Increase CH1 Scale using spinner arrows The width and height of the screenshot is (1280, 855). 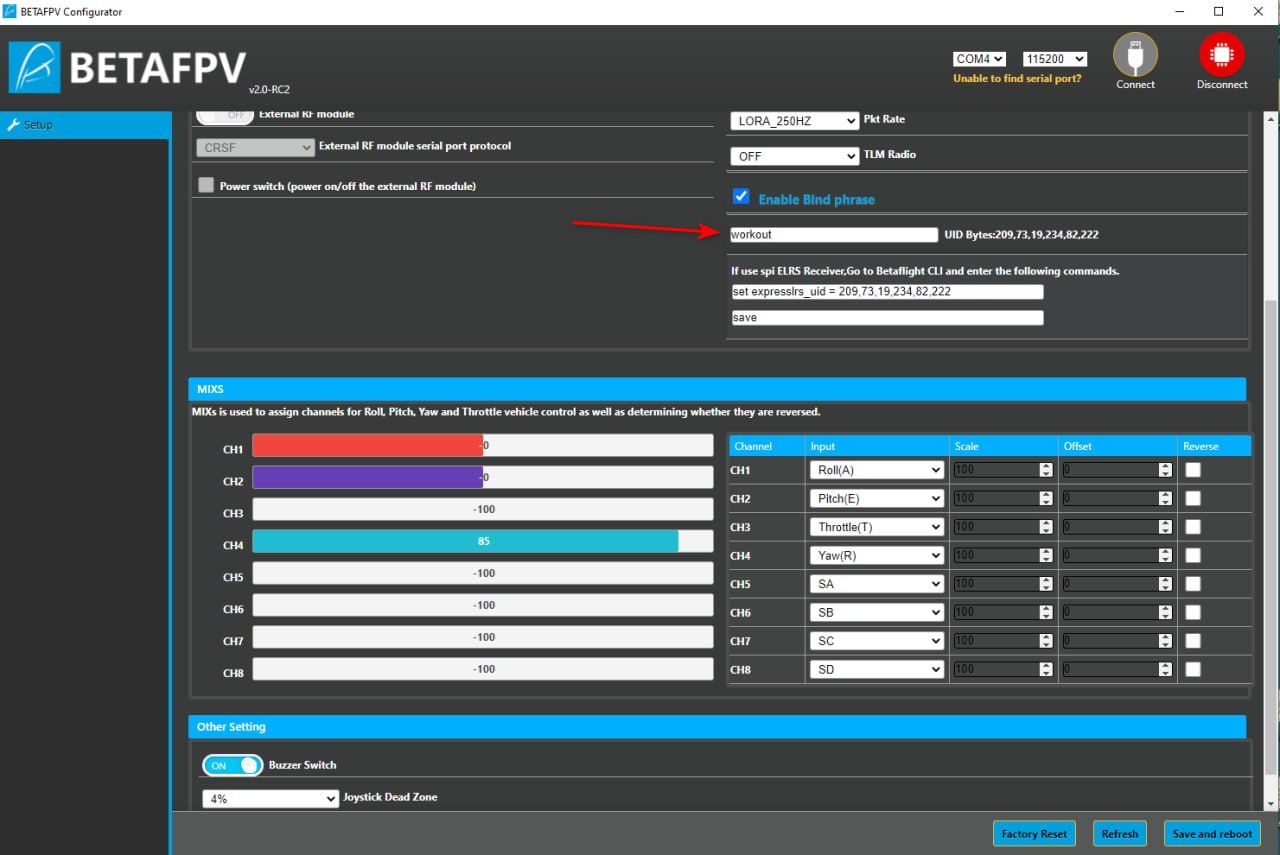[x=1046, y=466]
